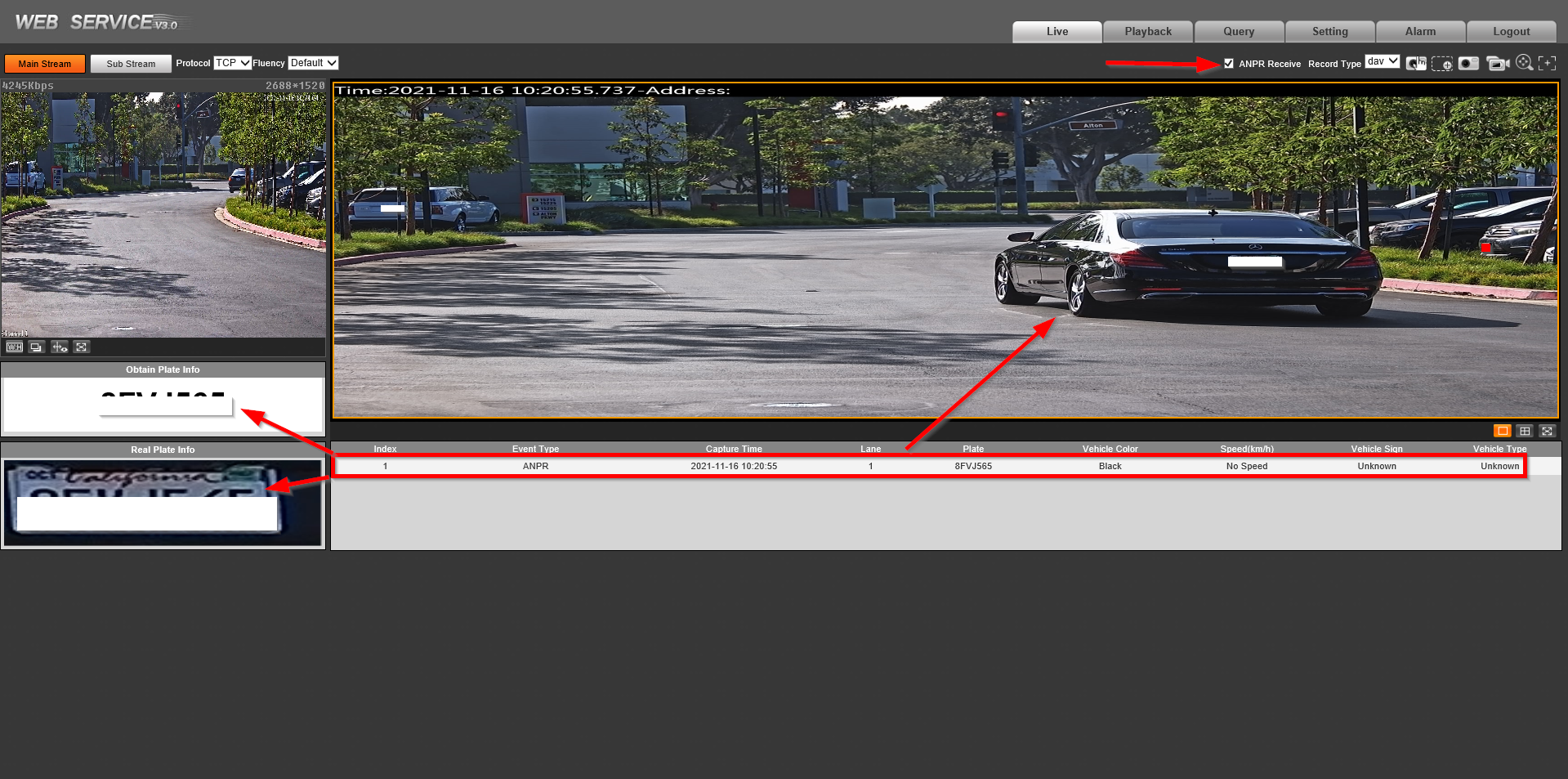Switch to the Playback tab

tap(1147, 32)
